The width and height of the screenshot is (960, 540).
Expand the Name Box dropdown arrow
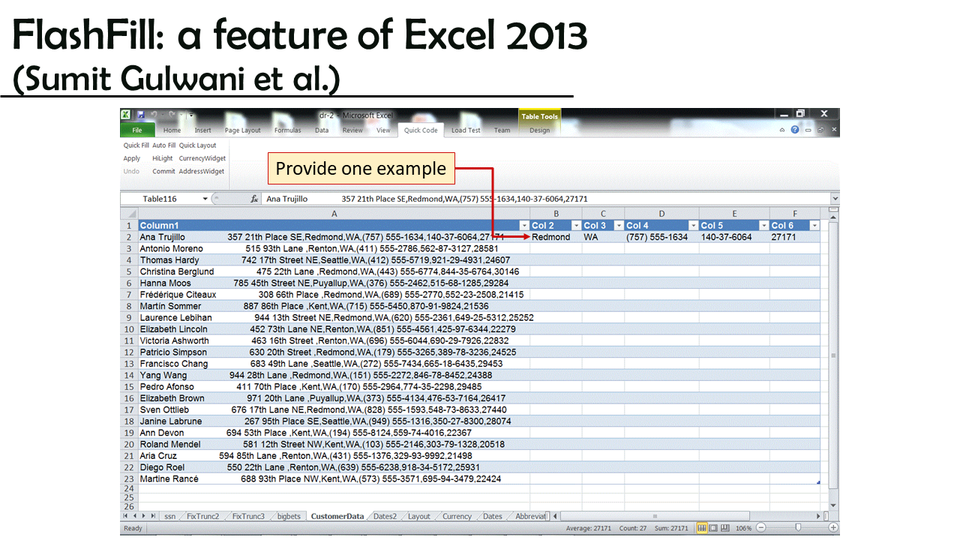pyautogui.click(x=205, y=199)
